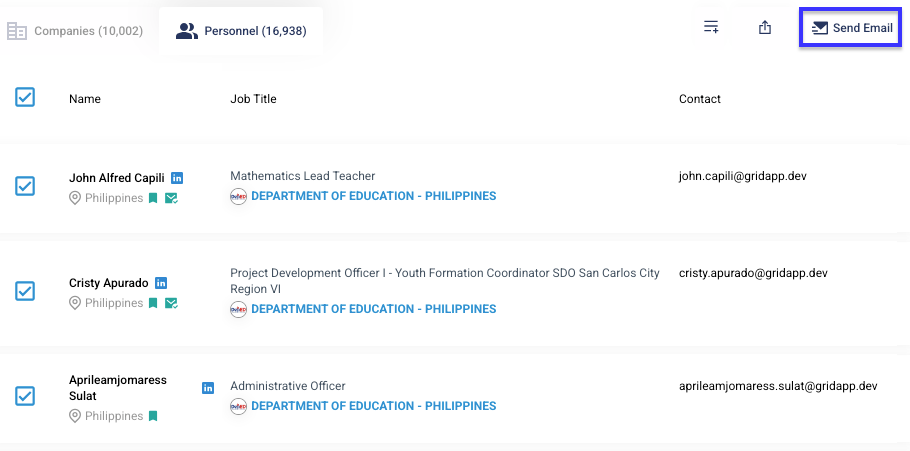Screen dimensions: 910x451
Task: Open John Alfred Capili's LinkedIn icon
Action: (177, 178)
